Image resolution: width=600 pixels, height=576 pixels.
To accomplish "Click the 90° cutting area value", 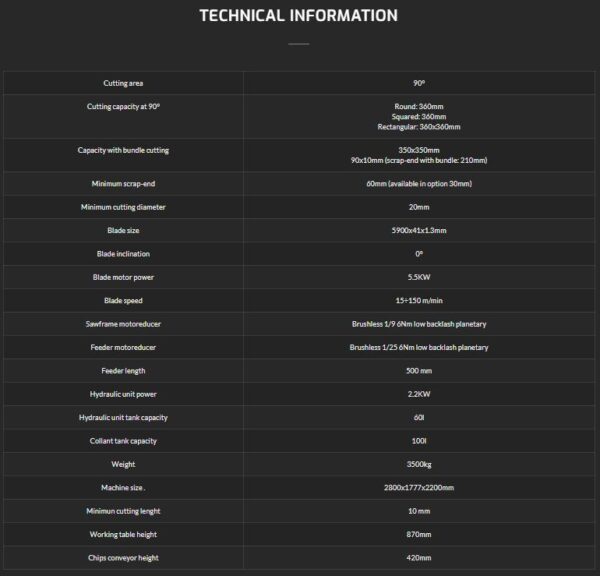I will click(419, 83).
